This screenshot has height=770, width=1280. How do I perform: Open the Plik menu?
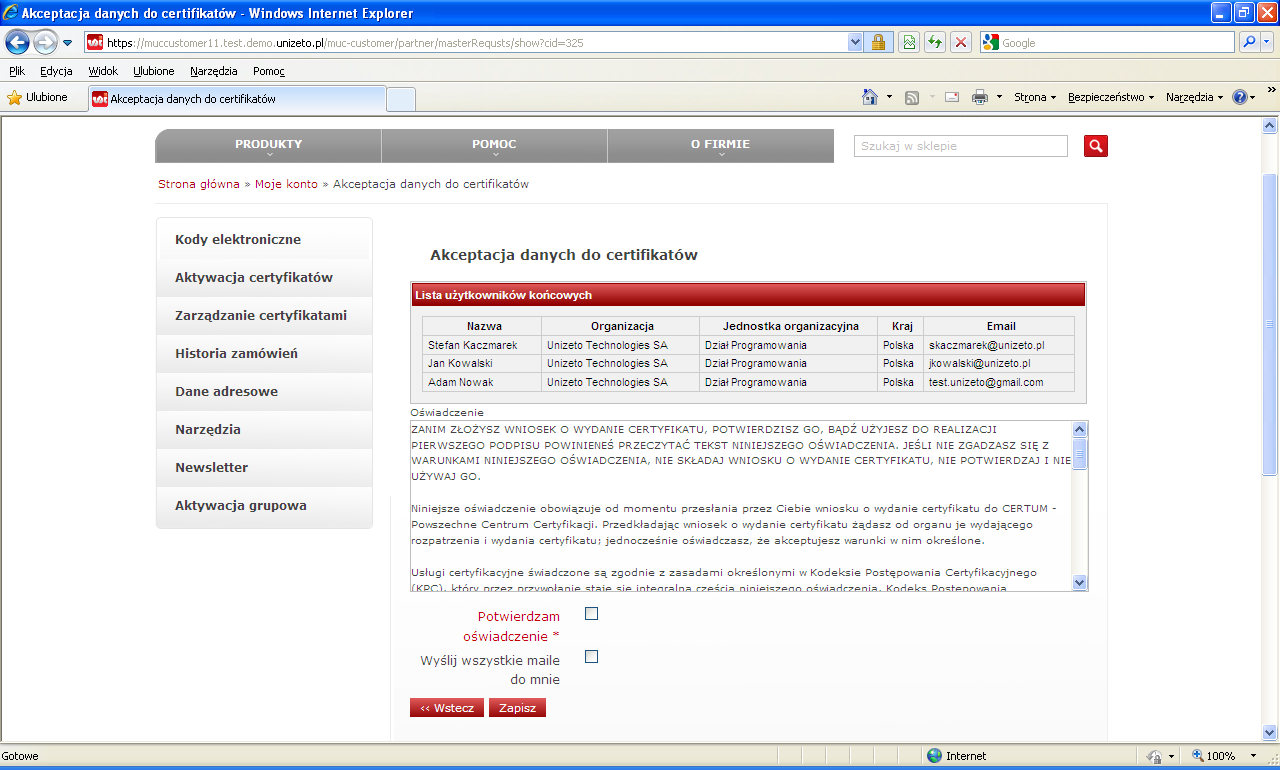pos(17,71)
